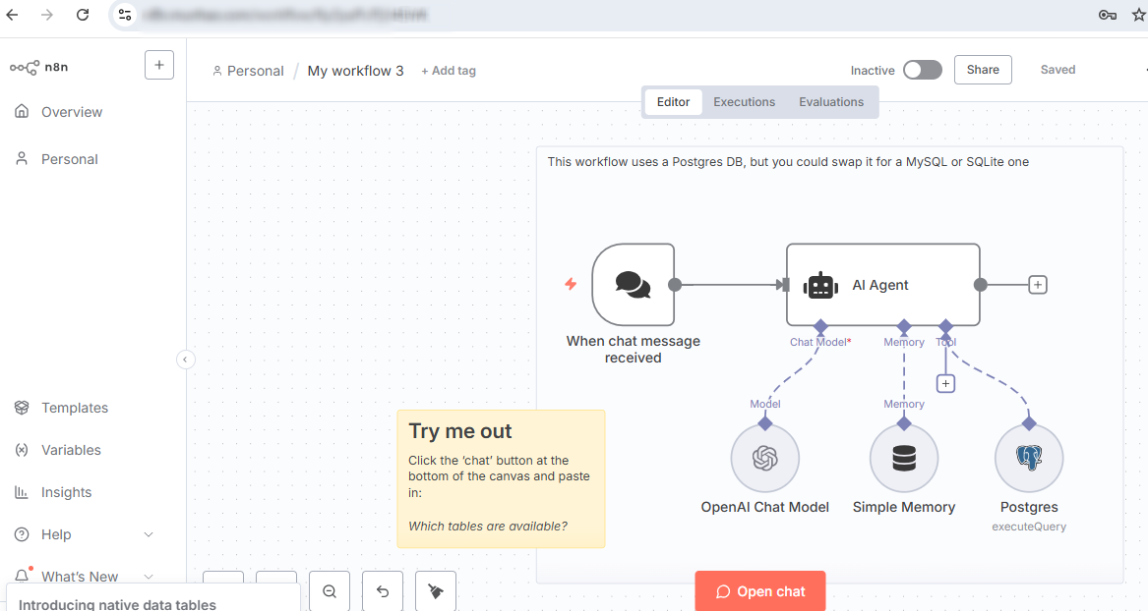Image resolution: width=1148 pixels, height=611 pixels.
Task: Select the Simple Memory database node
Action: click(x=904, y=459)
